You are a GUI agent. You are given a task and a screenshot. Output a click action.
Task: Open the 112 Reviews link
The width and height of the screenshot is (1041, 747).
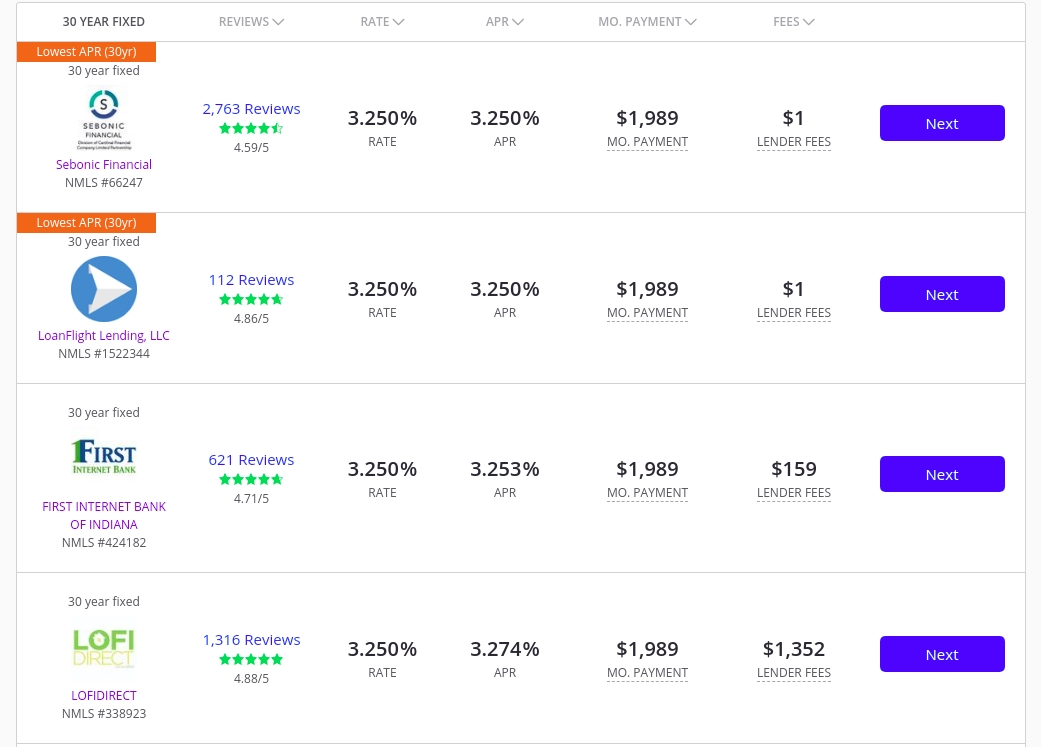coord(251,280)
